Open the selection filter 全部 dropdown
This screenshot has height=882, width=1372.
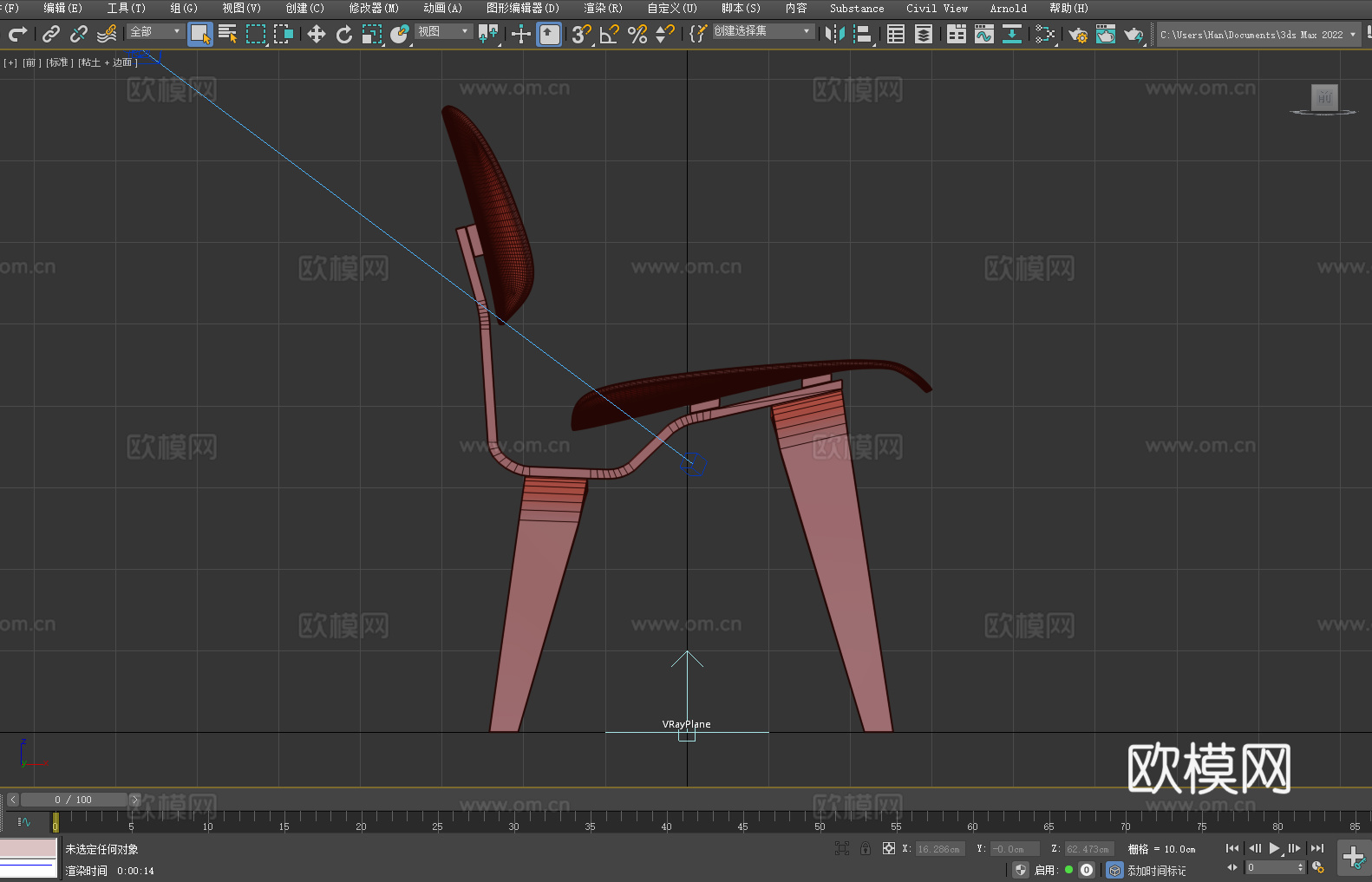click(x=155, y=31)
